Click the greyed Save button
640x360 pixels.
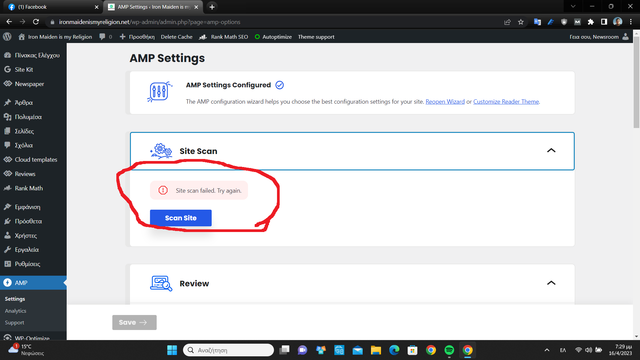click(134, 322)
